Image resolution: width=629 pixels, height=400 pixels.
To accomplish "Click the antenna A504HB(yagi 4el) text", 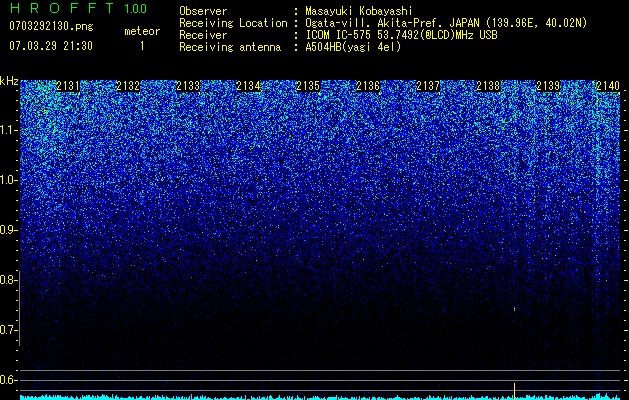I will click(x=353, y=47).
